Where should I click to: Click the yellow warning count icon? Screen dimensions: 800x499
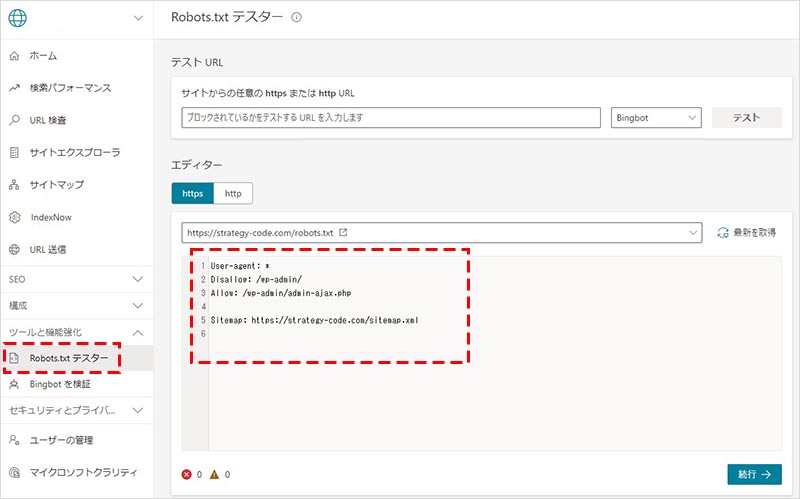[214, 474]
